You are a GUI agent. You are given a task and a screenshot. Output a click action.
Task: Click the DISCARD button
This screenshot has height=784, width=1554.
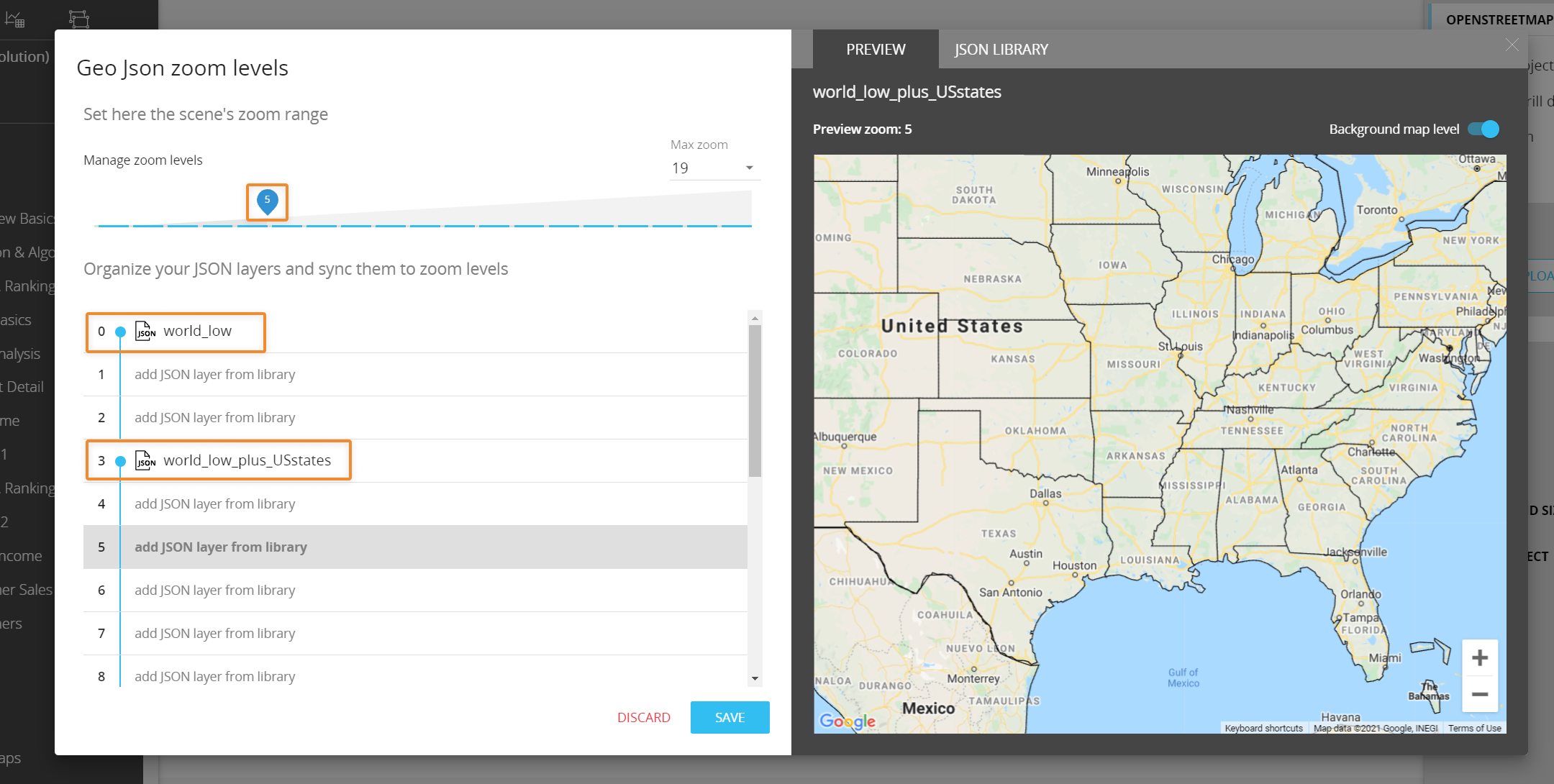[644, 717]
